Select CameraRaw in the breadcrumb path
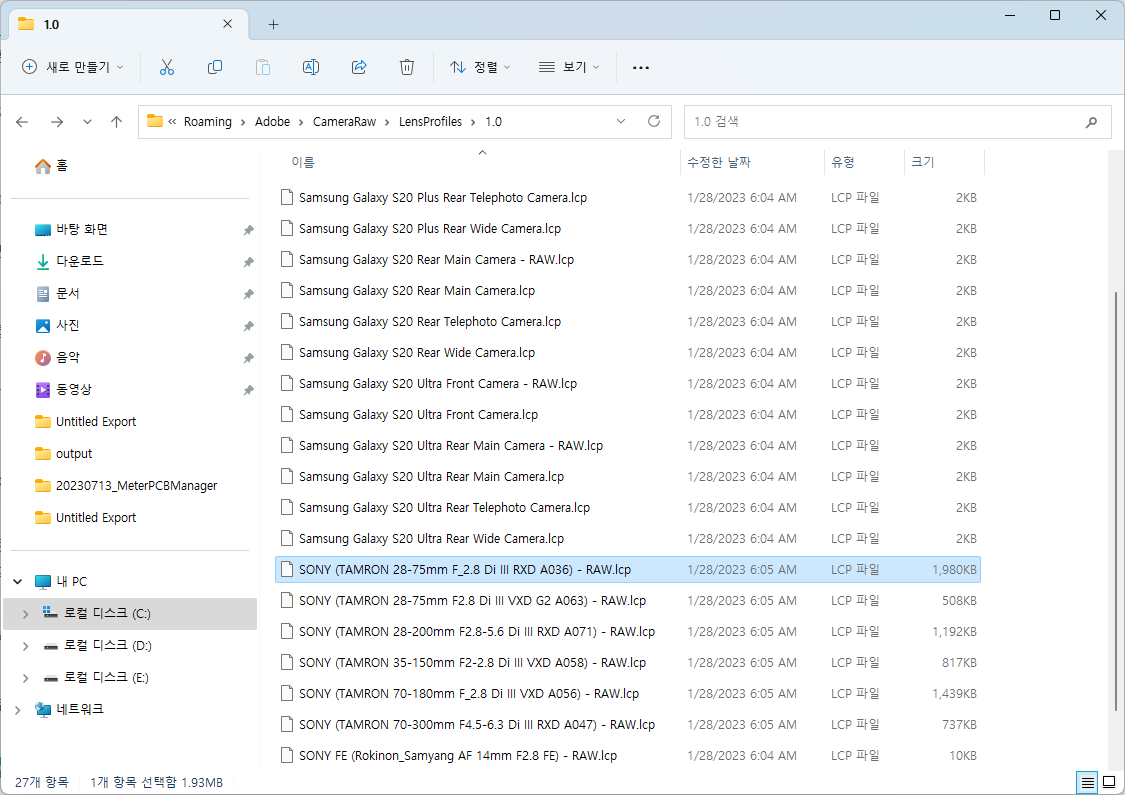Viewport: 1125px width, 795px height. [x=344, y=122]
